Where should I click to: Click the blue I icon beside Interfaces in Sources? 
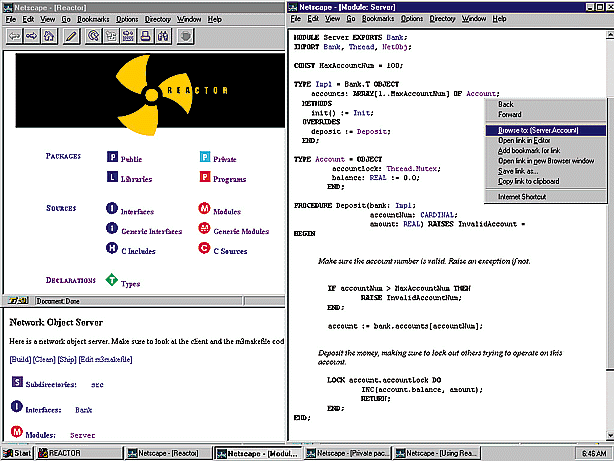click(112, 208)
